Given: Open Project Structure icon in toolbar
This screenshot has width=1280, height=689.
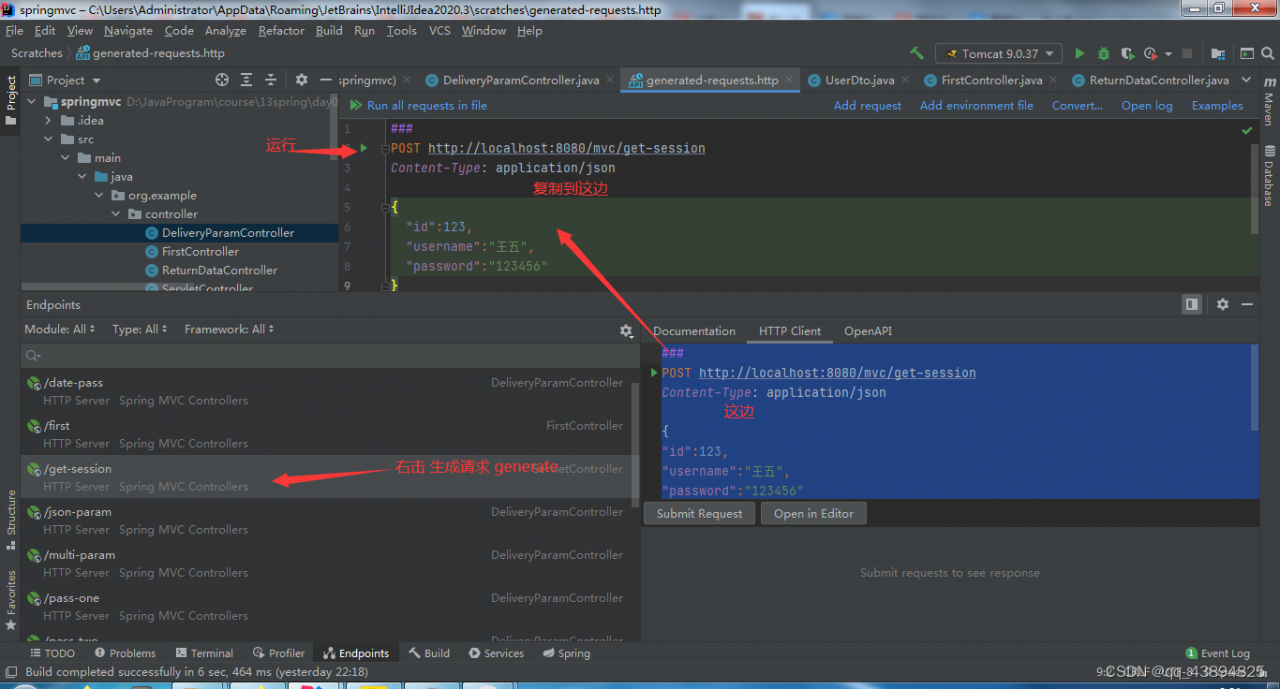Looking at the screenshot, I should pos(1218,53).
